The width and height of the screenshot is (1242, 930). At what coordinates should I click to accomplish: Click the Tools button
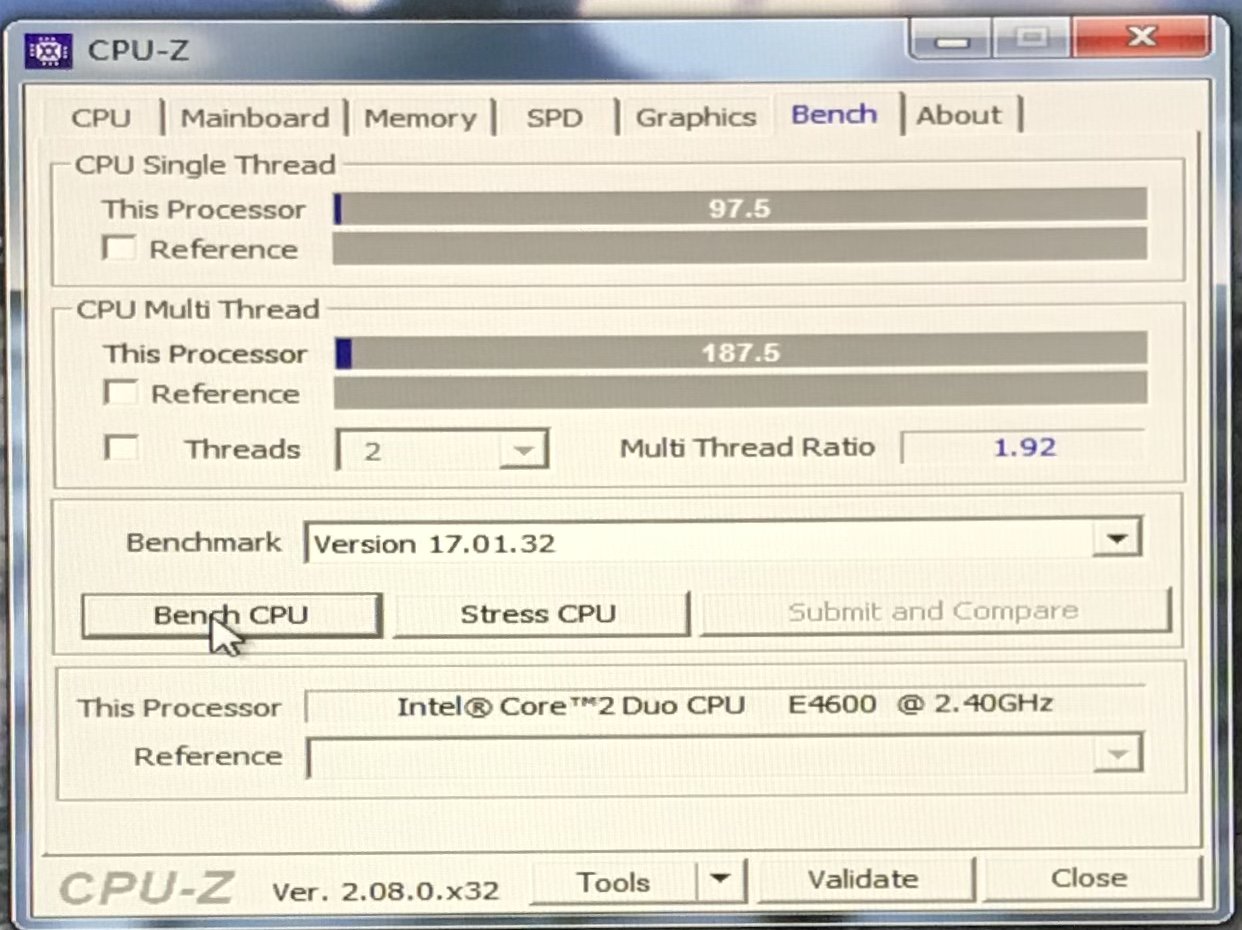pyautogui.click(x=613, y=882)
